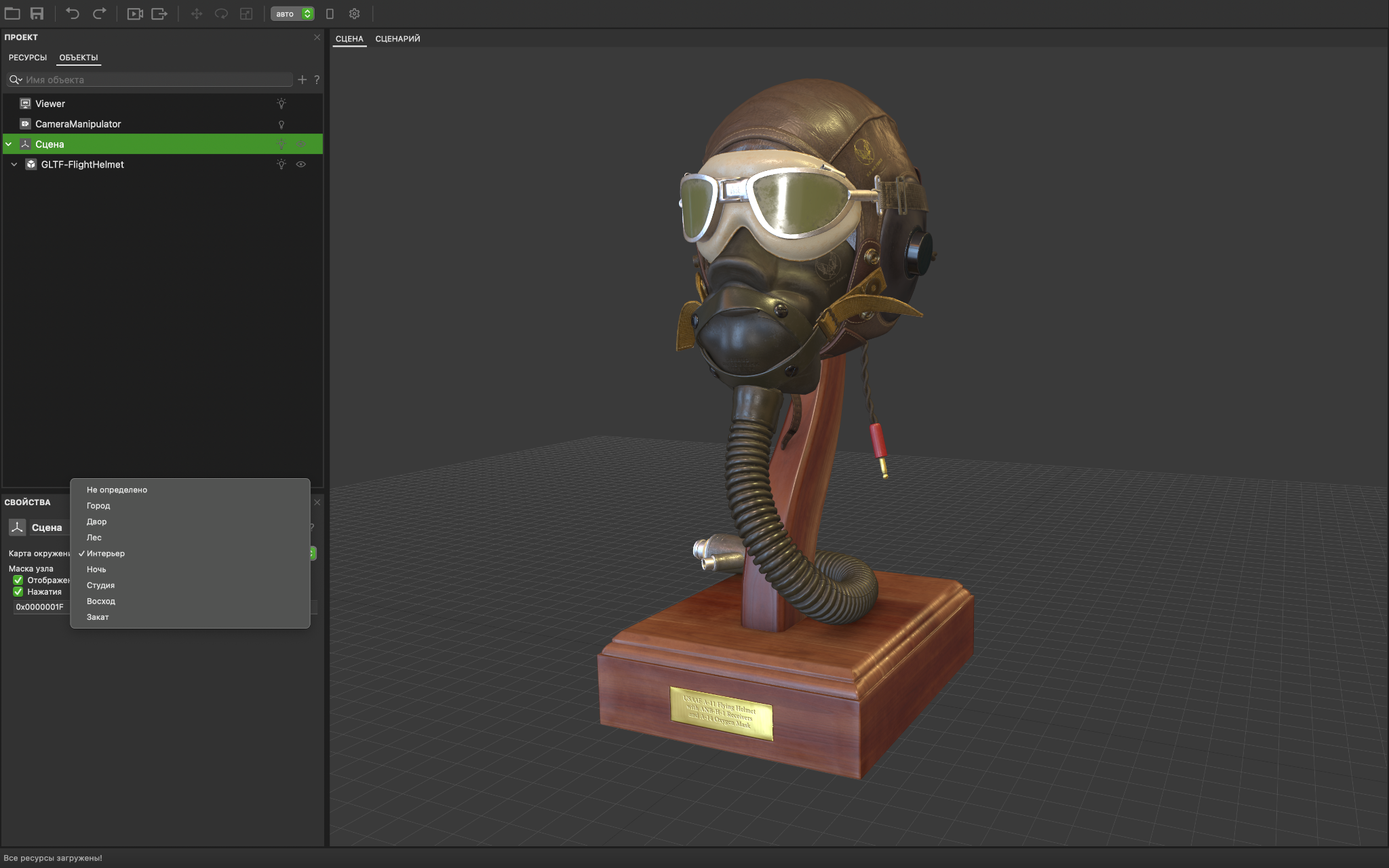Click the undo arrow
This screenshot has width=1389, height=868.
(73, 14)
